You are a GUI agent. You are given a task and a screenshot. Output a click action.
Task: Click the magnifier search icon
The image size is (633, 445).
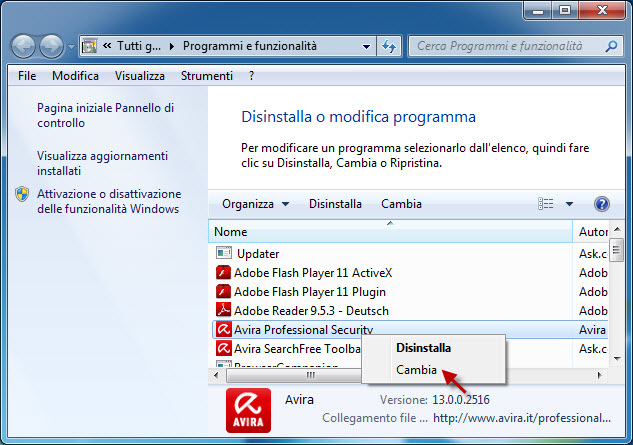point(612,46)
